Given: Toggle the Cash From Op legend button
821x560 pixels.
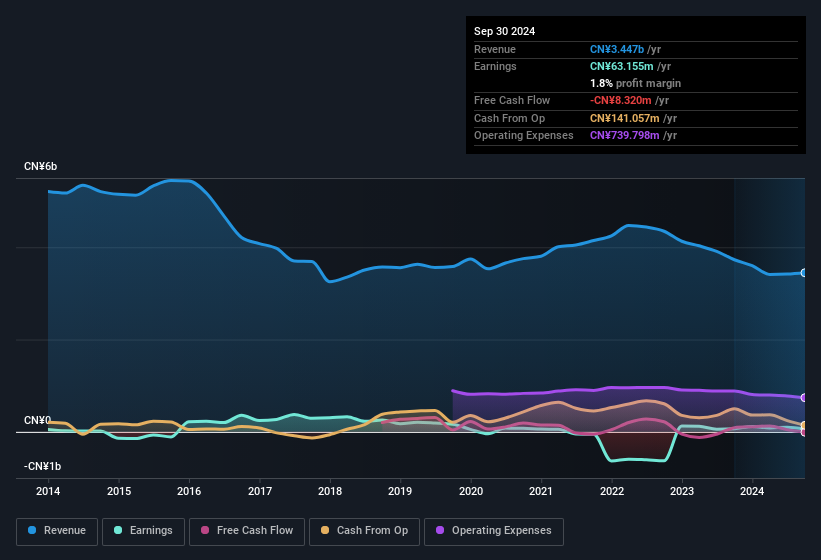Looking at the screenshot, I should [364, 531].
